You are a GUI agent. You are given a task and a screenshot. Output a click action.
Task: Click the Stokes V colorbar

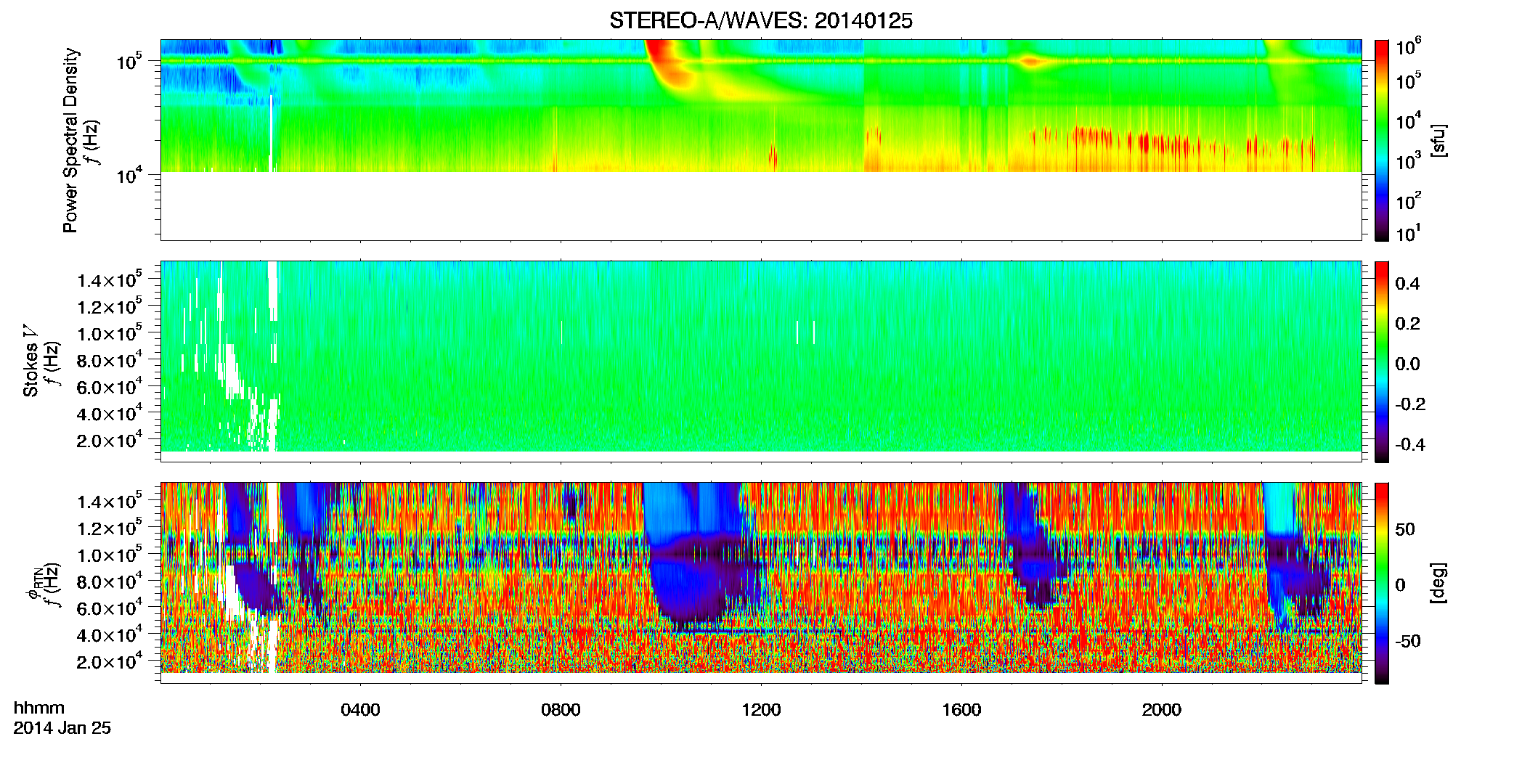[1382, 362]
